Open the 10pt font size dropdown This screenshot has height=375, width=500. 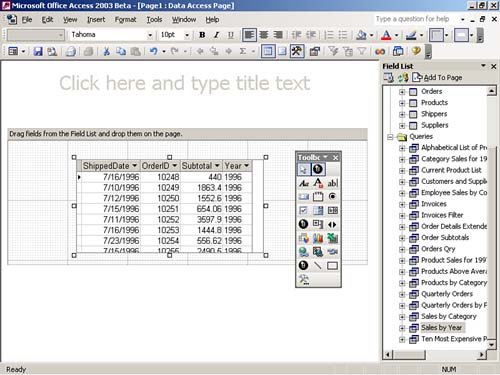[x=187, y=35]
